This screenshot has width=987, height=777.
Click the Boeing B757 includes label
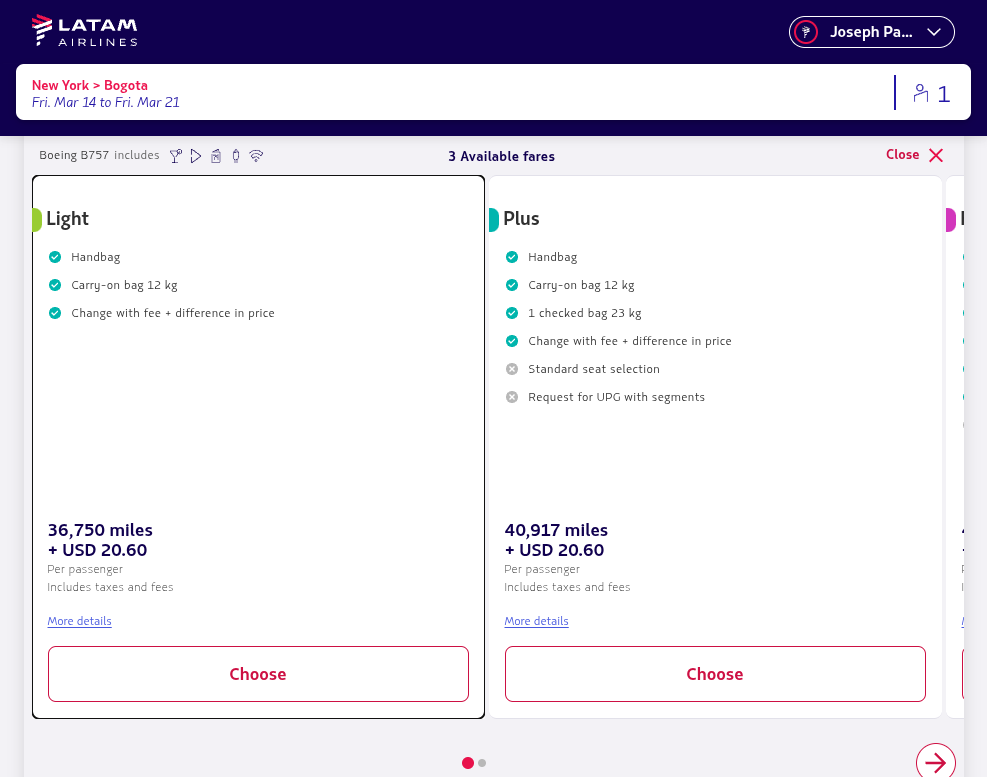click(99, 155)
